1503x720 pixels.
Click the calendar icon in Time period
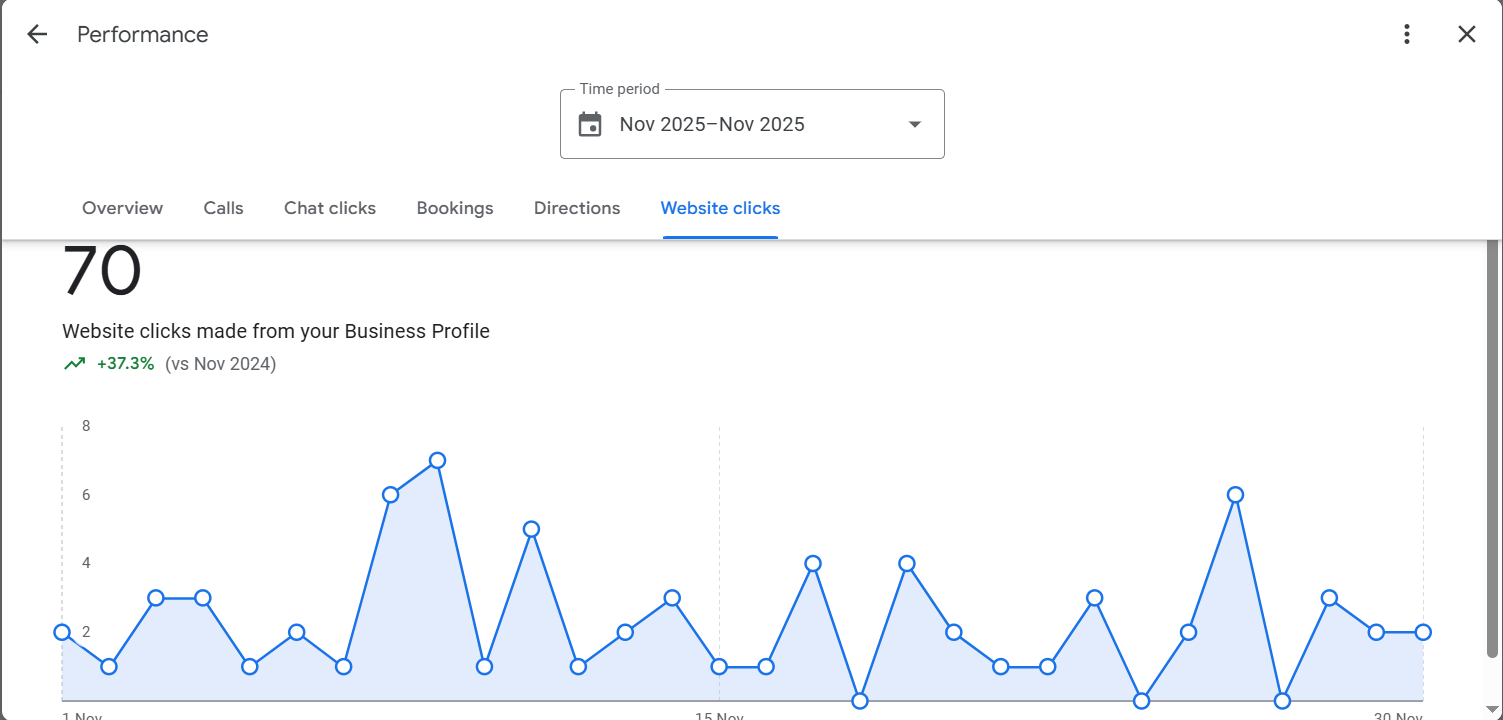tap(590, 125)
